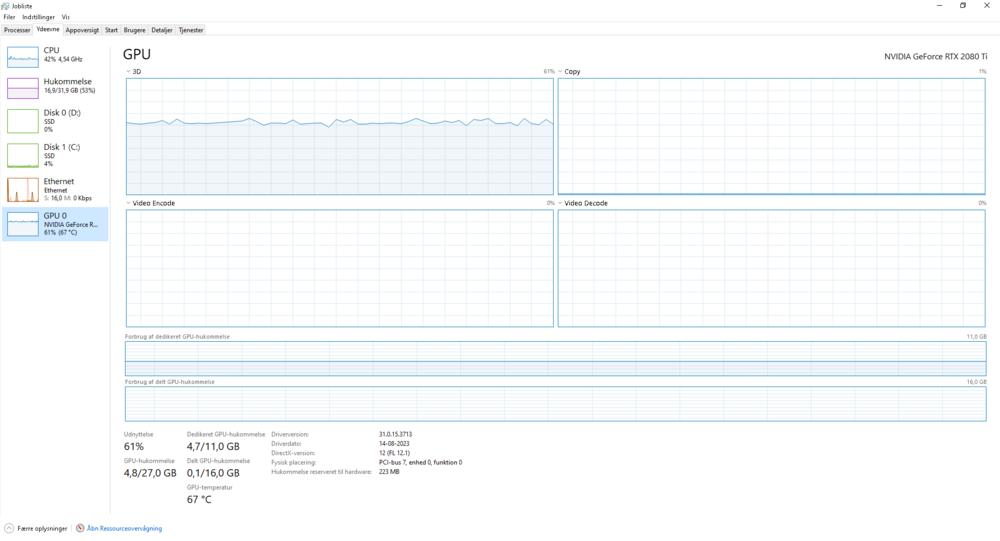Click the Ressourceovervågning icon at the bottom
Screen dimensions: 1000x541
point(80,528)
